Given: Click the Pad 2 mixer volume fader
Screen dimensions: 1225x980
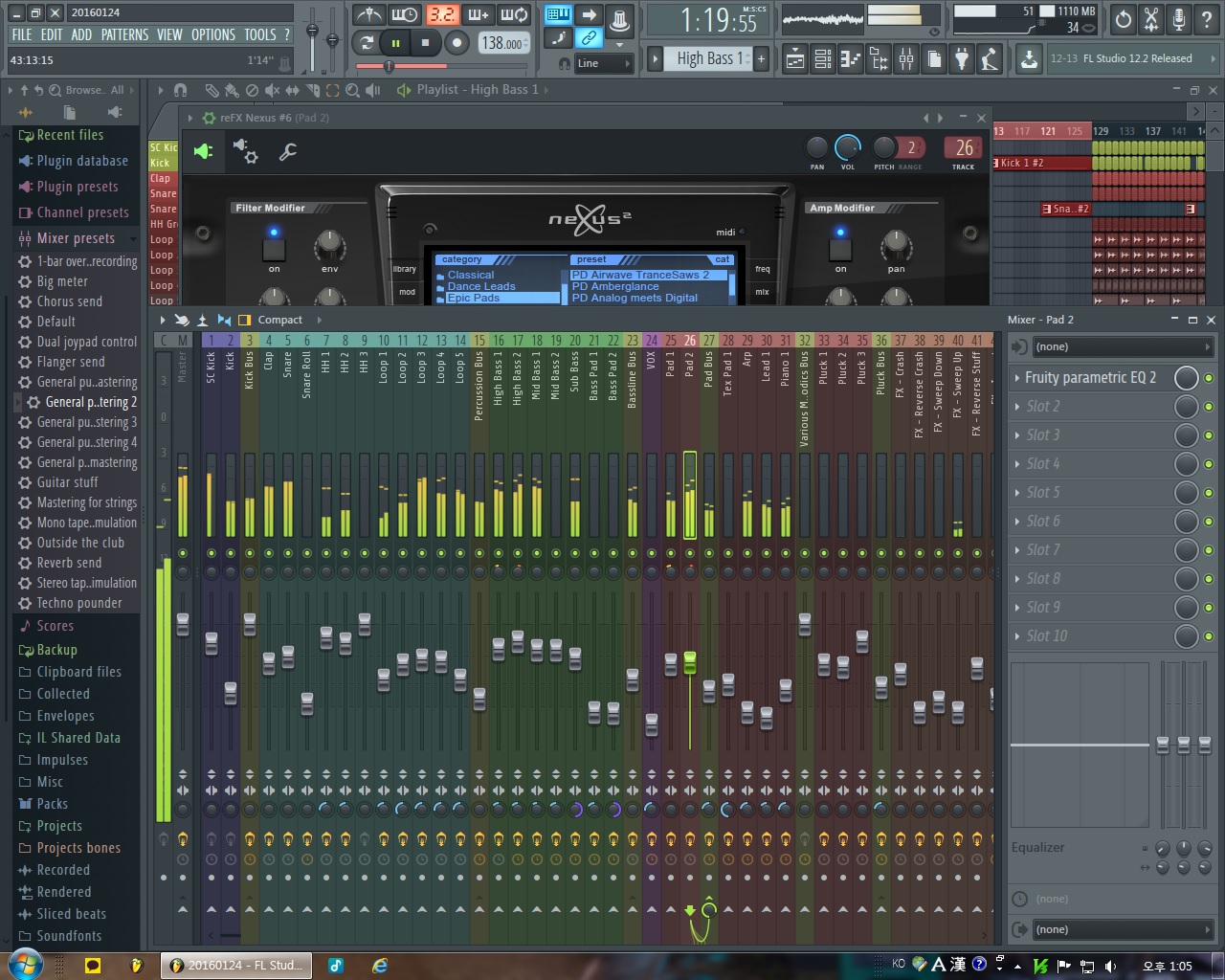Looking at the screenshot, I should (690, 662).
